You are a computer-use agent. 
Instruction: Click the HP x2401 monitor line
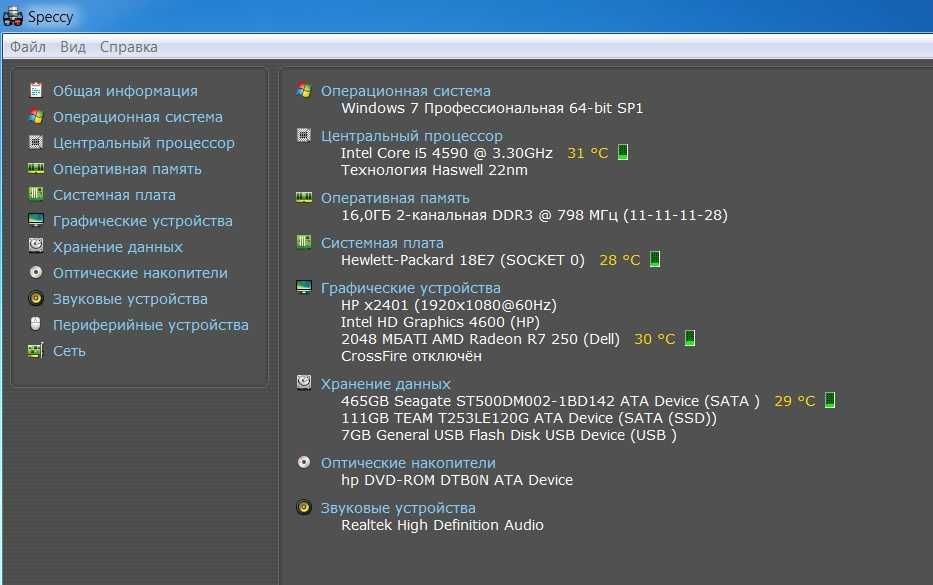tap(449, 306)
